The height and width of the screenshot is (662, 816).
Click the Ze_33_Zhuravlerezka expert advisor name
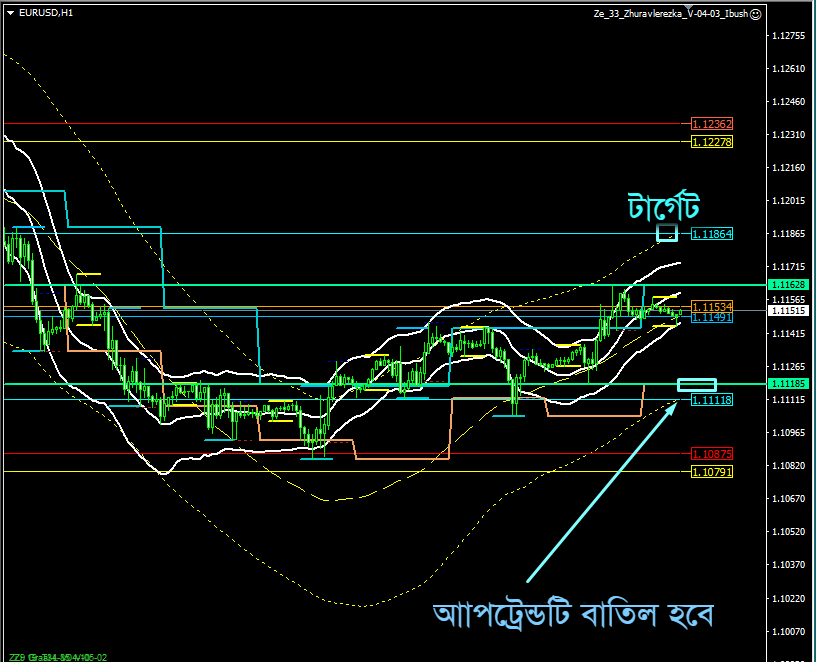point(671,14)
